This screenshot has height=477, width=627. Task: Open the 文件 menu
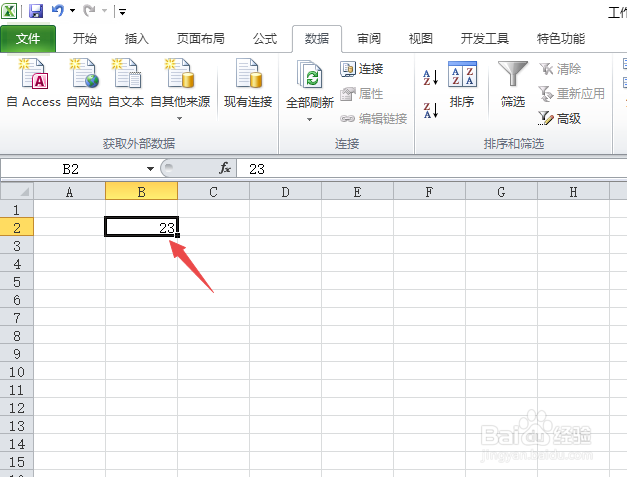28,39
